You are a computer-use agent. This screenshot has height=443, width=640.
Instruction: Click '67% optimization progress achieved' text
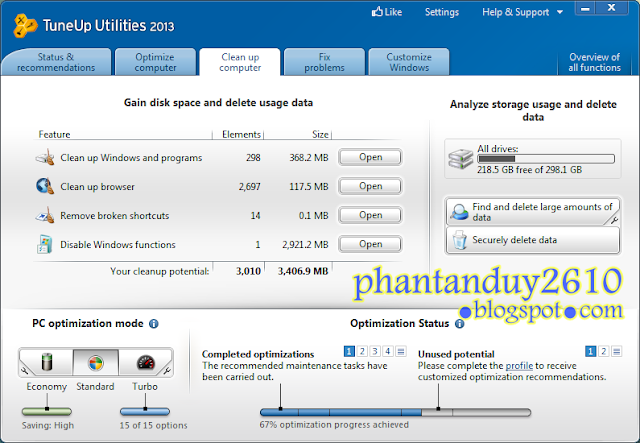pos(334,425)
